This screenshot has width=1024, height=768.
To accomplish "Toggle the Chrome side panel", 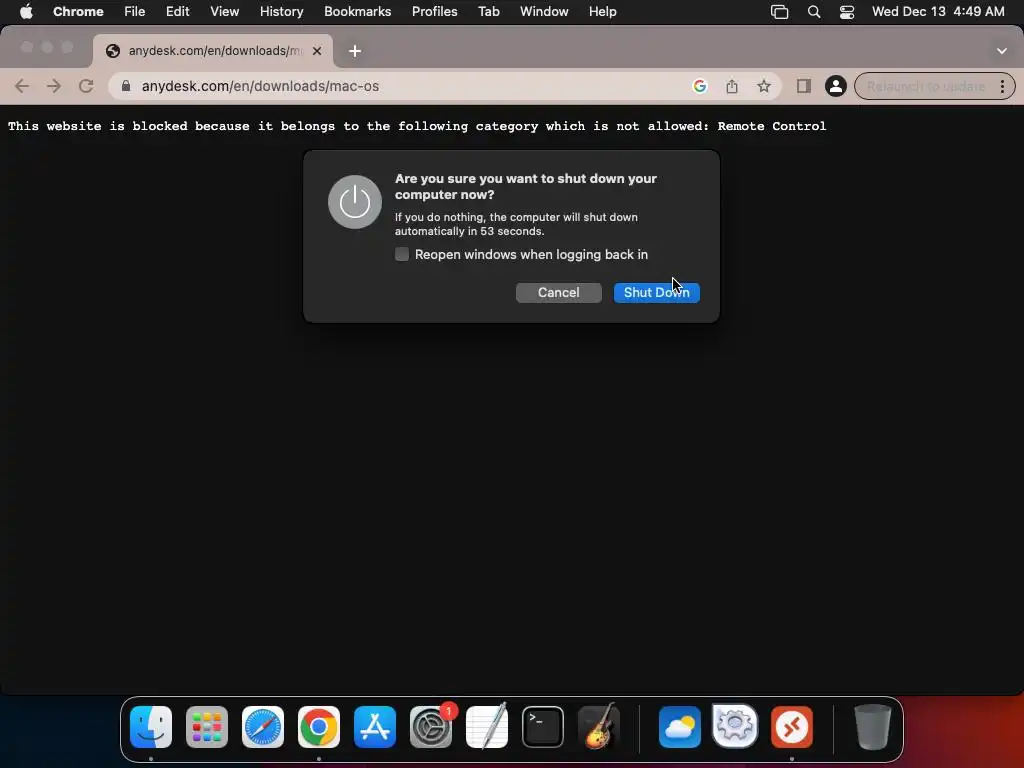I will pos(803,86).
